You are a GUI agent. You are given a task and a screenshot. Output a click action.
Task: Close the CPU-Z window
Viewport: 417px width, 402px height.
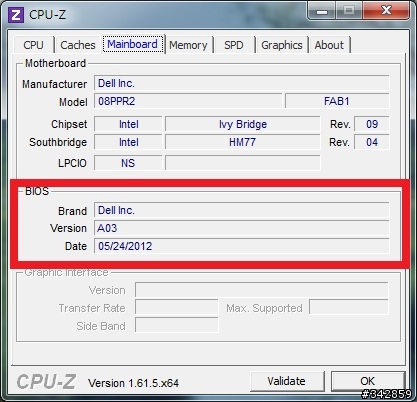click(x=386, y=11)
